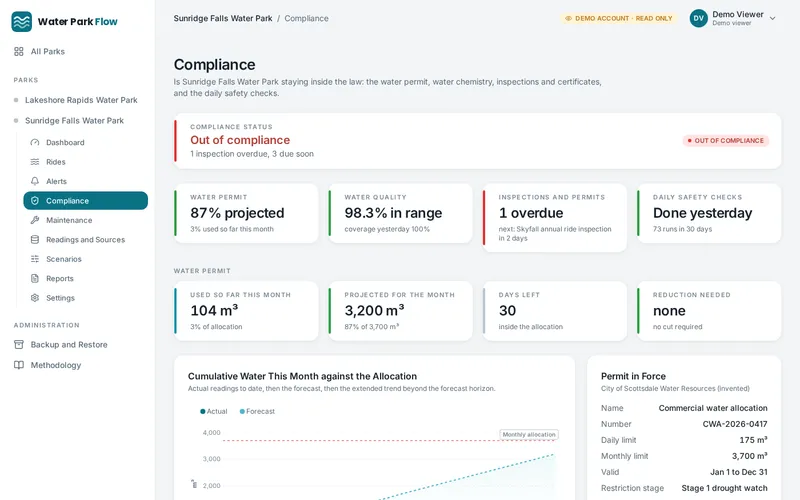Click the Sunridge Falls Water Park breadcrumb
800x500 pixels.
223,18
